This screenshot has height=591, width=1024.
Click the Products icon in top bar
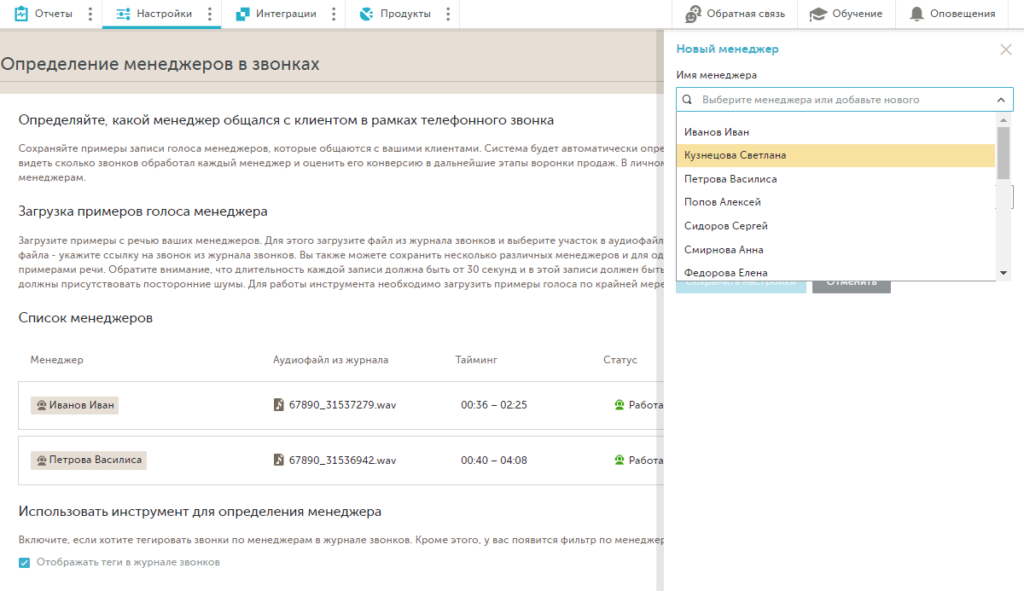point(366,14)
